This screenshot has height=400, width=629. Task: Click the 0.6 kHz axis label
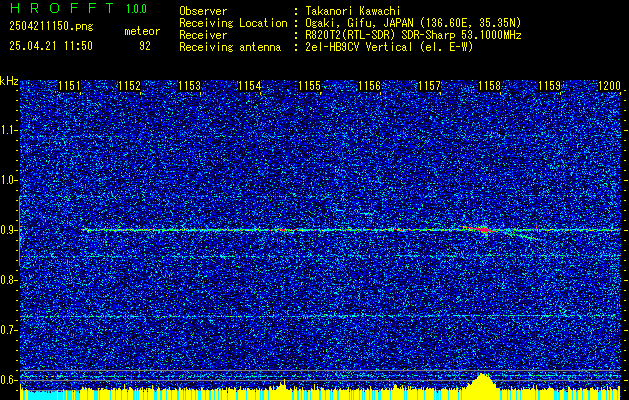pyautogui.click(x=8, y=380)
